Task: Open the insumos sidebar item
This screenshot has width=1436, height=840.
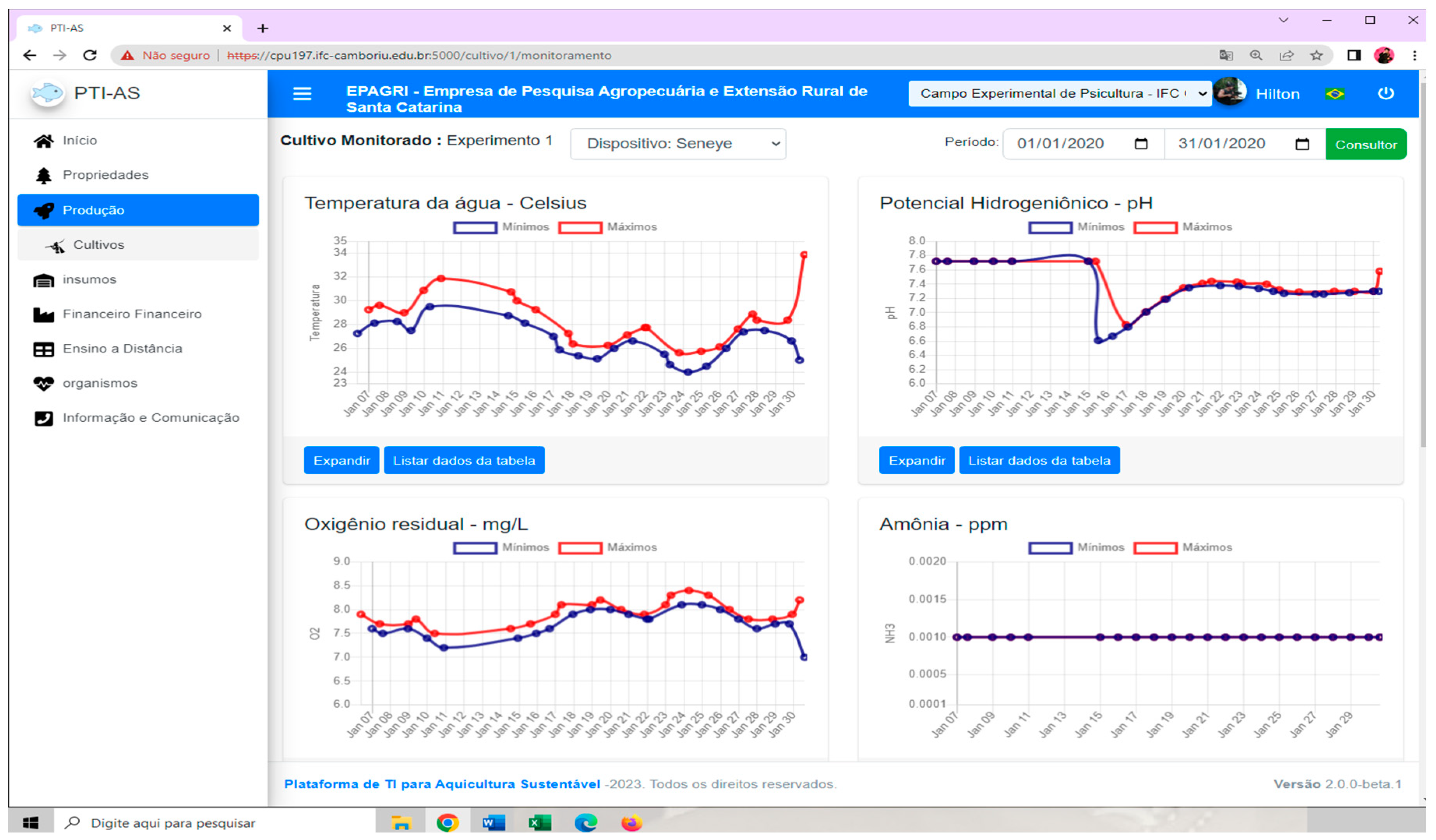Action: (x=89, y=280)
